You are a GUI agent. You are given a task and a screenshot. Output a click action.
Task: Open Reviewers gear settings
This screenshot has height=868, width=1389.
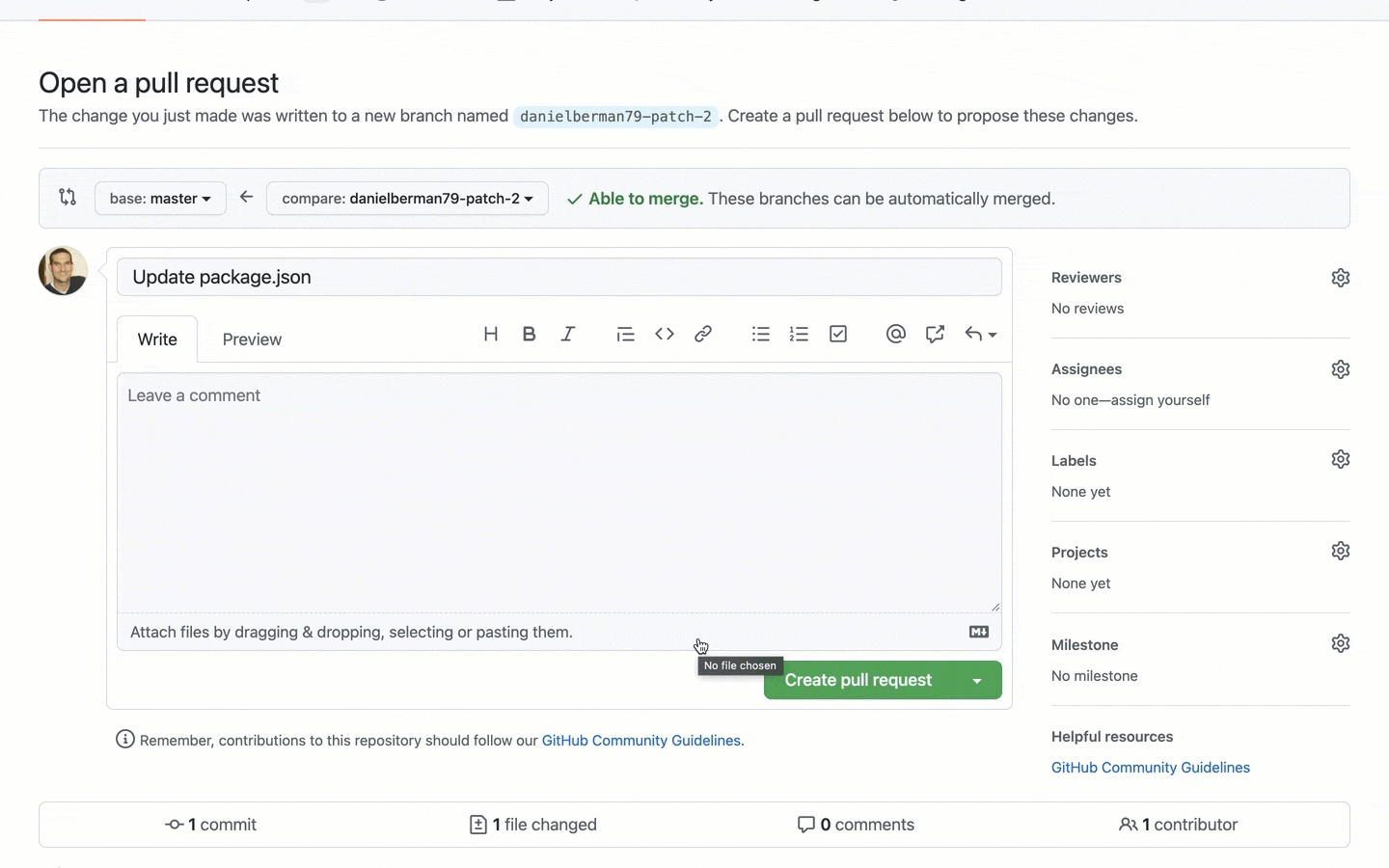[x=1341, y=278]
